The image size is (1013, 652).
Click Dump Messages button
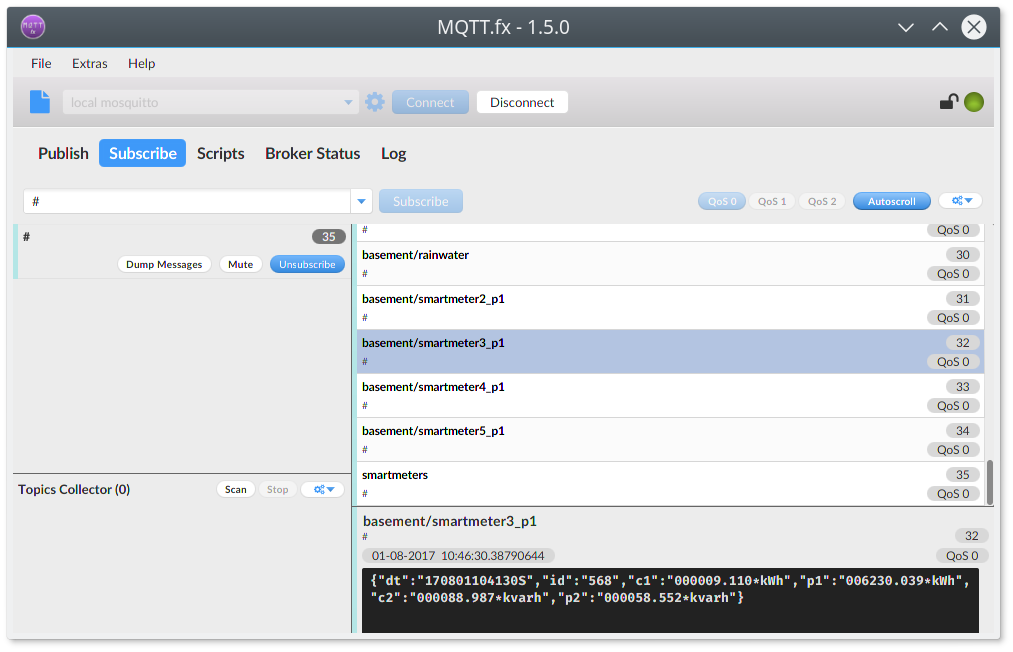[164, 264]
